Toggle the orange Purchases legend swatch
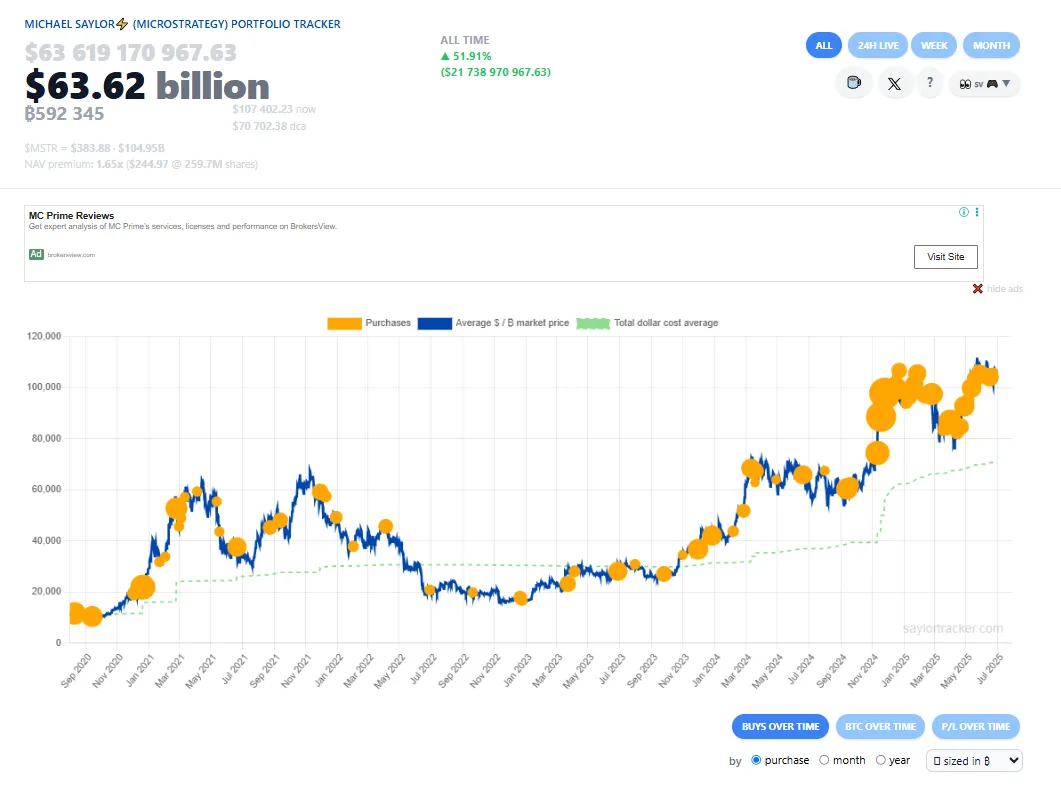The height and width of the screenshot is (795, 1061). [x=344, y=323]
